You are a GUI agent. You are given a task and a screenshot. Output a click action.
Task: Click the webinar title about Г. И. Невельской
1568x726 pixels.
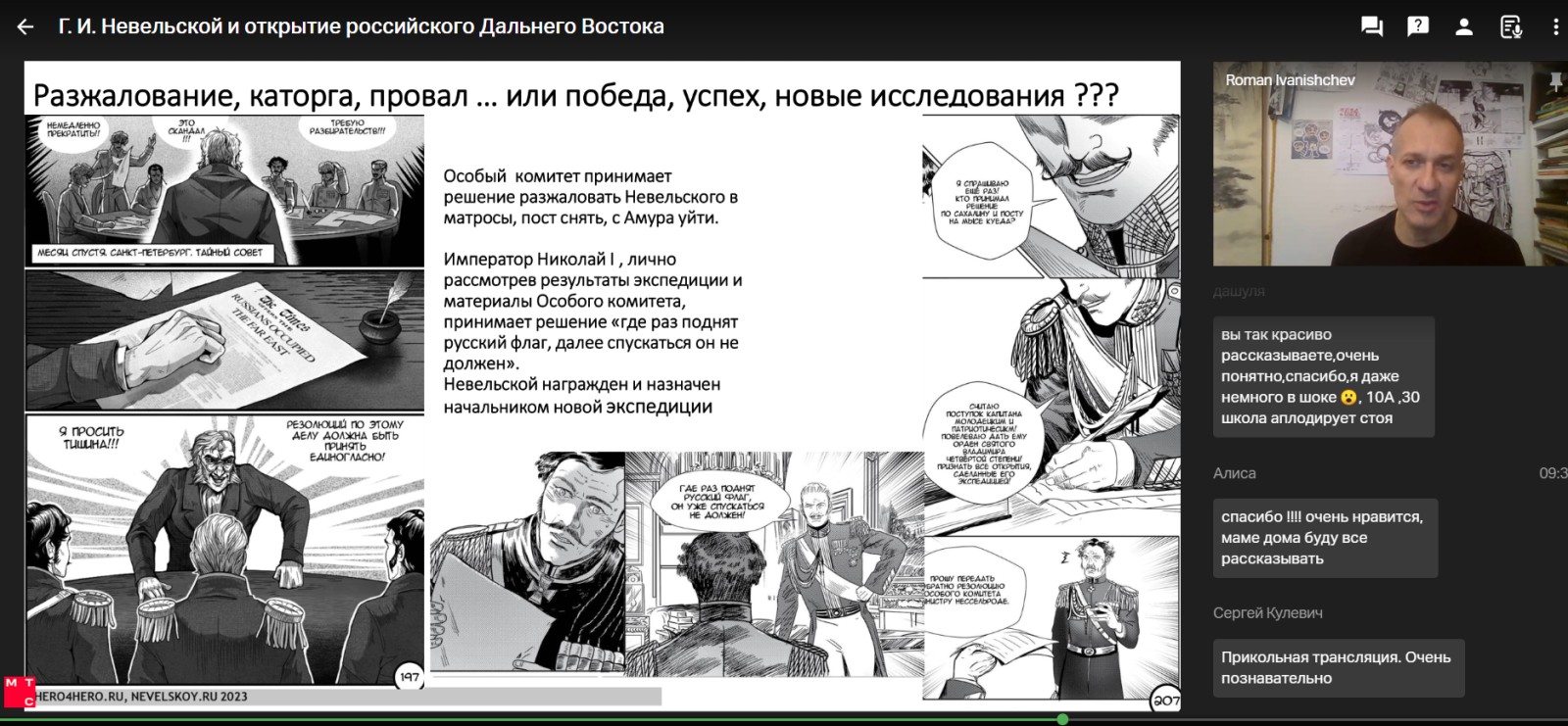click(x=361, y=26)
